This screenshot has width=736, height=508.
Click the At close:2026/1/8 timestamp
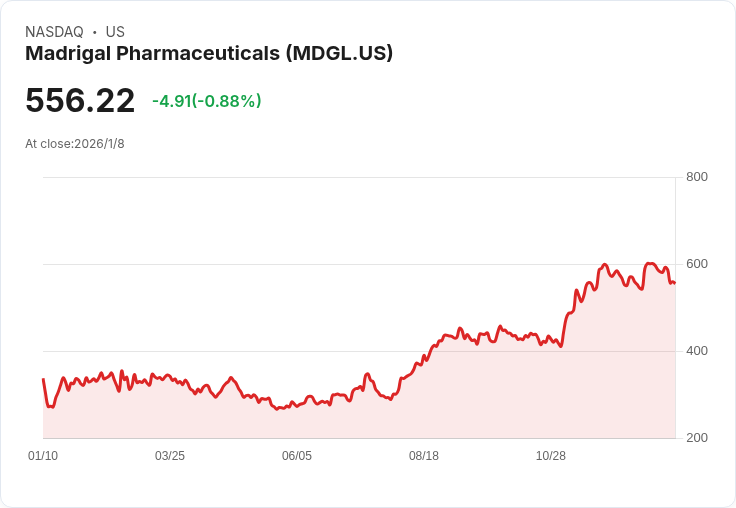tap(75, 144)
